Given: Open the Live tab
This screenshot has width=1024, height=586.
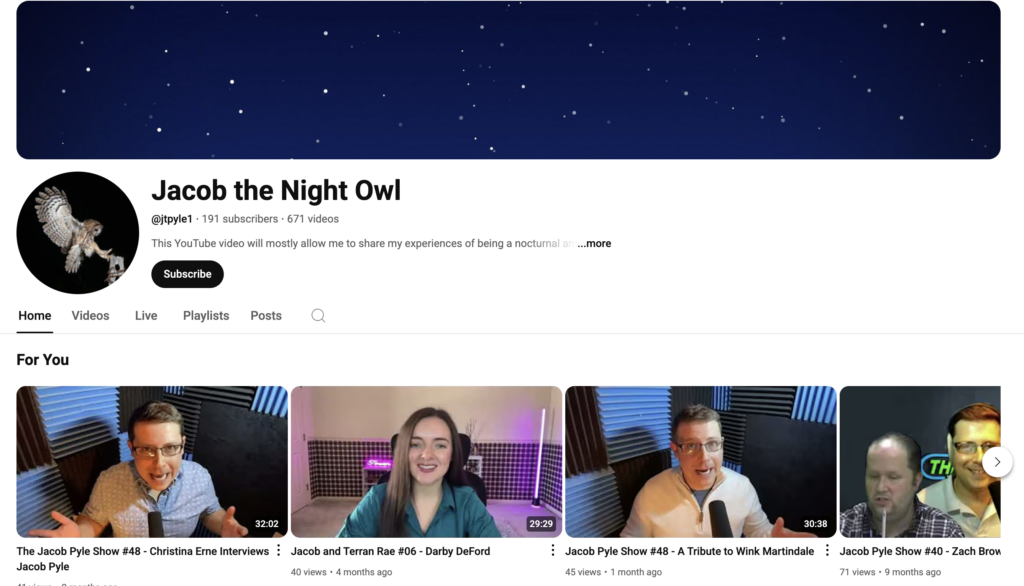Looking at the screenshot, I should coord(146,316).
